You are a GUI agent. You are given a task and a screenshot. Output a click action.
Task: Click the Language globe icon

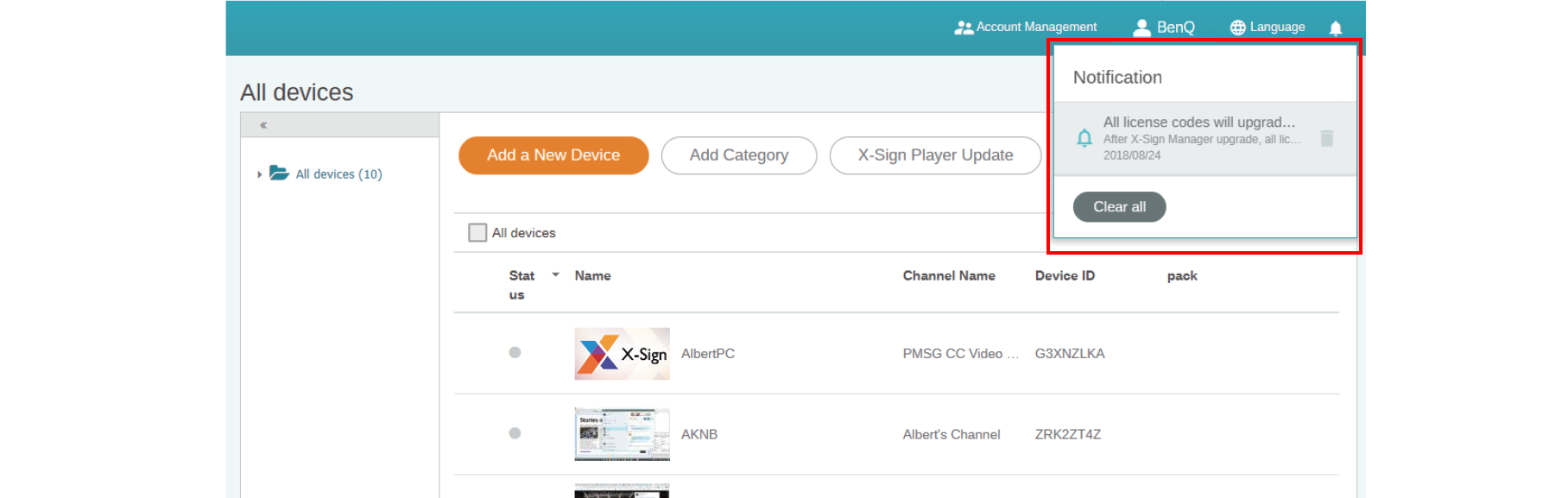(x=1237, y=28)
